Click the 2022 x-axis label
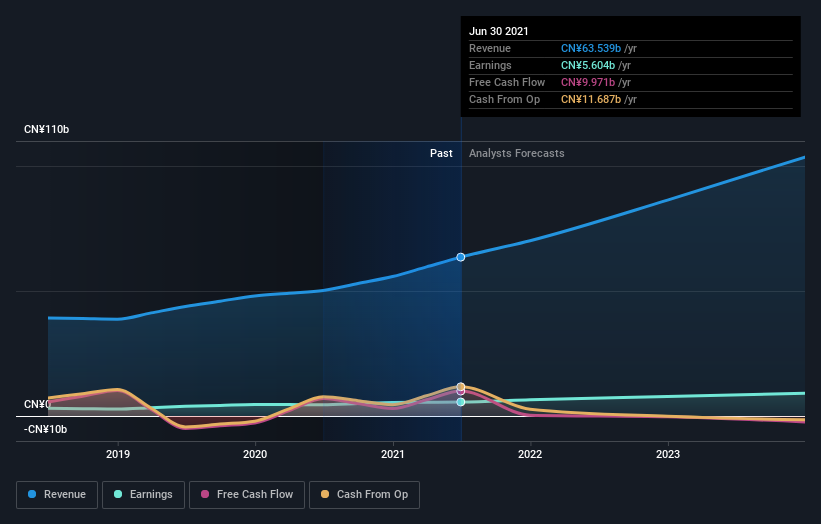 tap(530, 454)
